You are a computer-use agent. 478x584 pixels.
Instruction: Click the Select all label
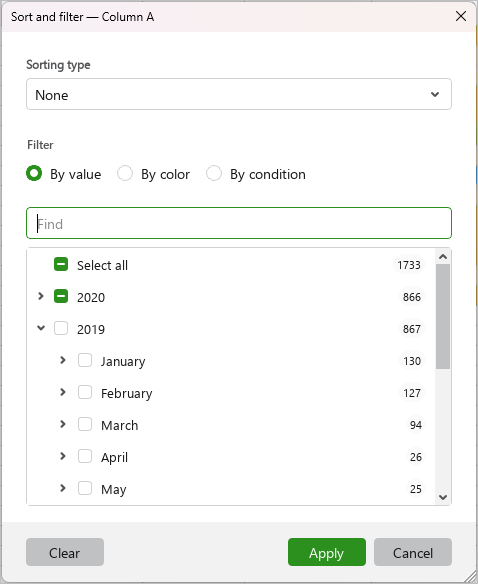(x=102, y=265)
